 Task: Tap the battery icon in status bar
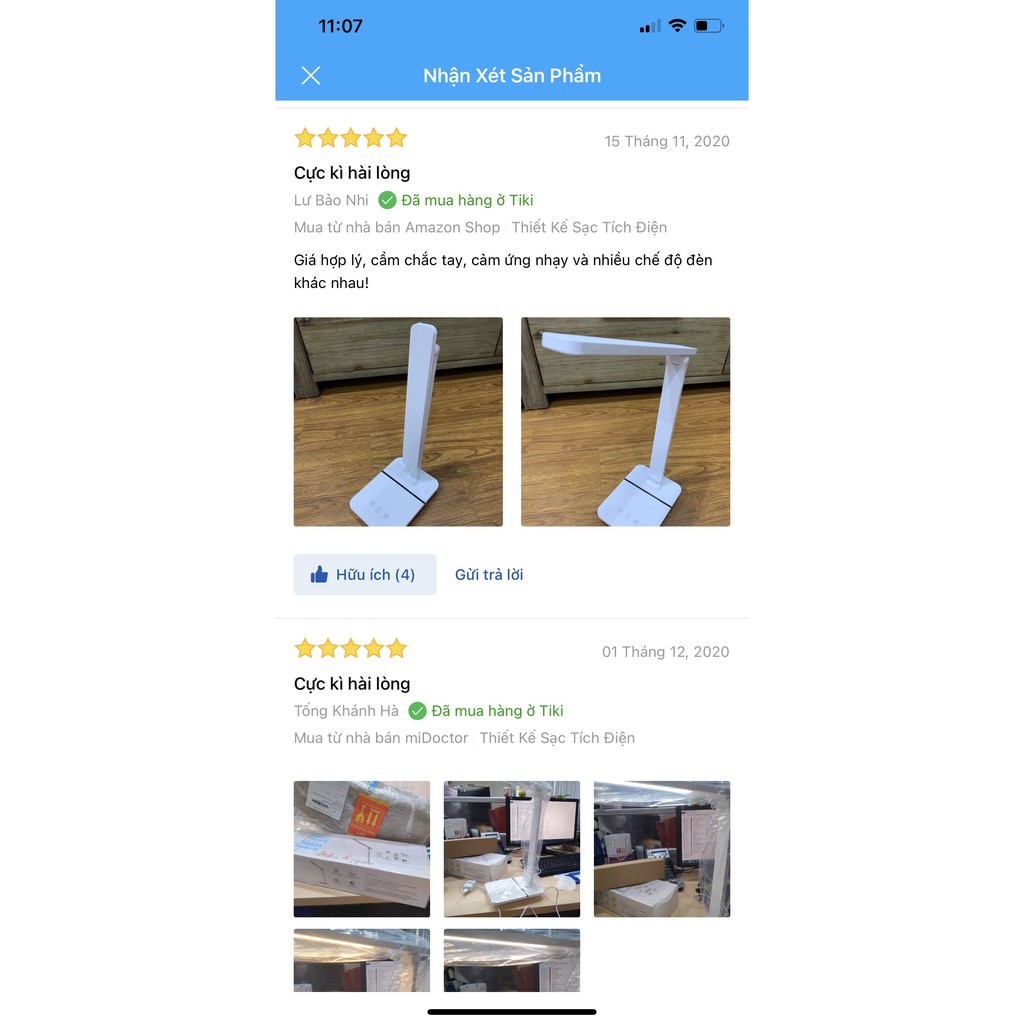pyautogui.click(x=709, y=26)
